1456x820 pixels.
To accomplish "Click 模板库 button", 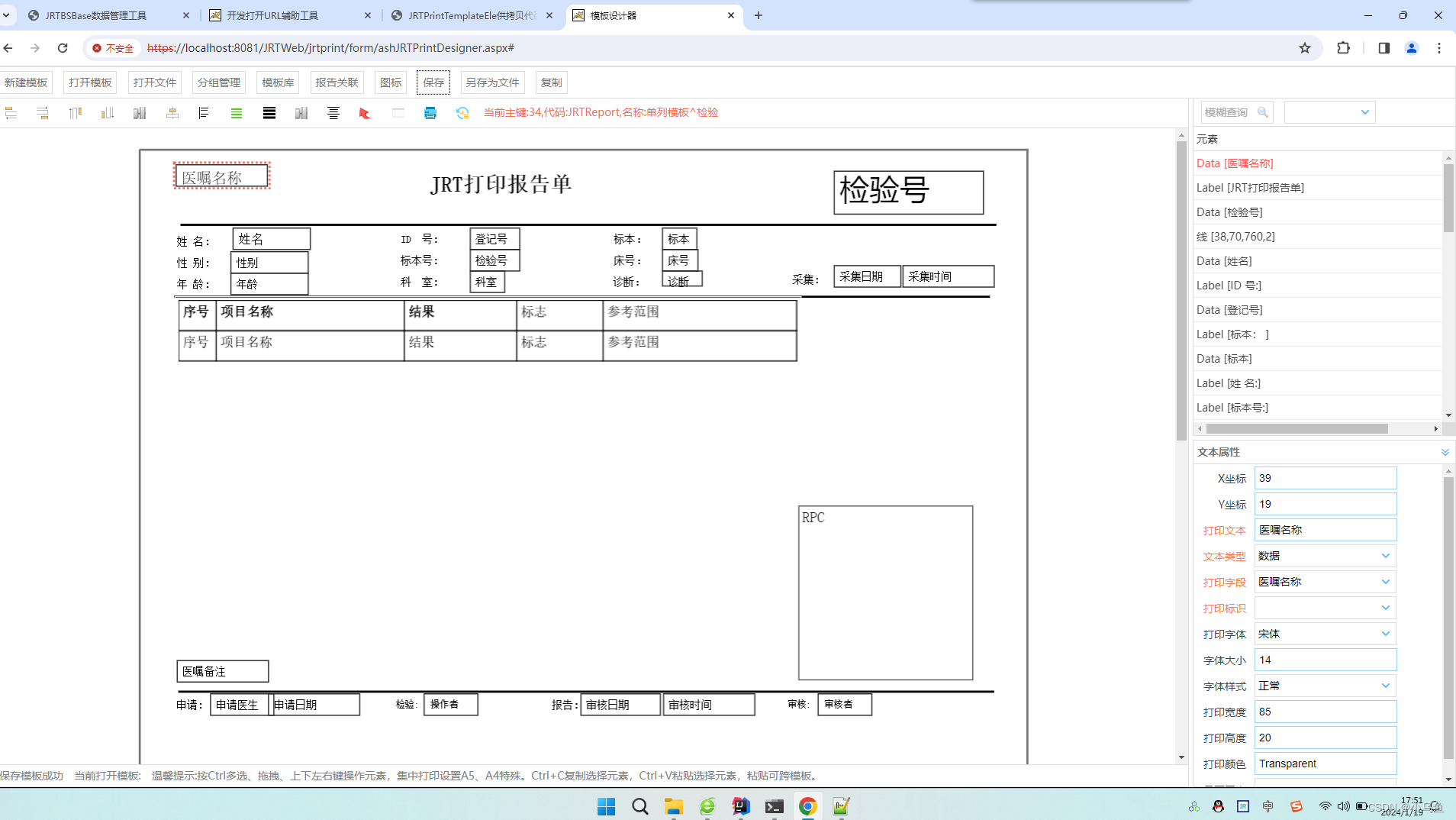I will 278,82.
